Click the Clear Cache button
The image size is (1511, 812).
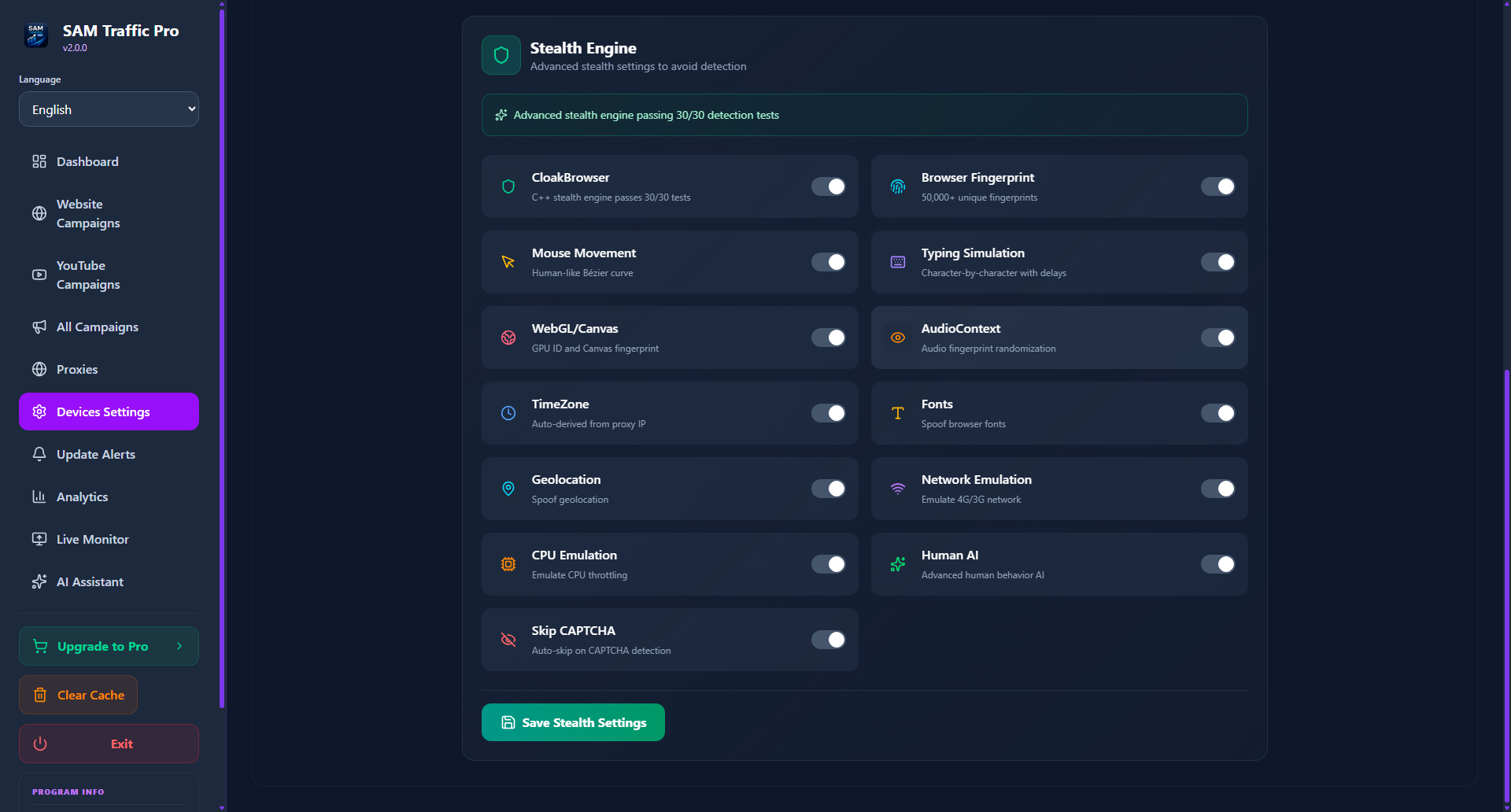tap(78, 695)
